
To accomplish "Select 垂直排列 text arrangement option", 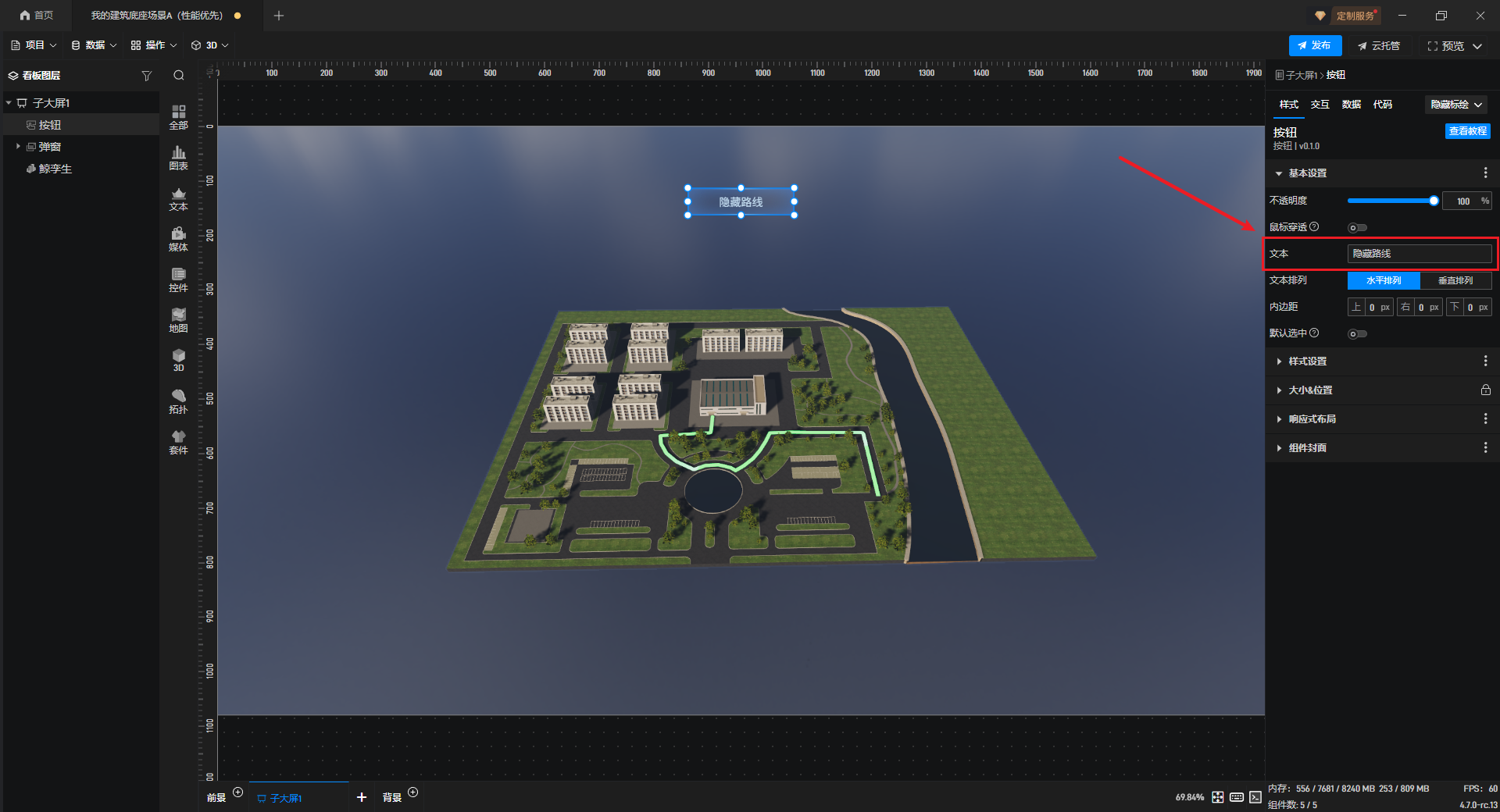I will (x=1455, y=280).
